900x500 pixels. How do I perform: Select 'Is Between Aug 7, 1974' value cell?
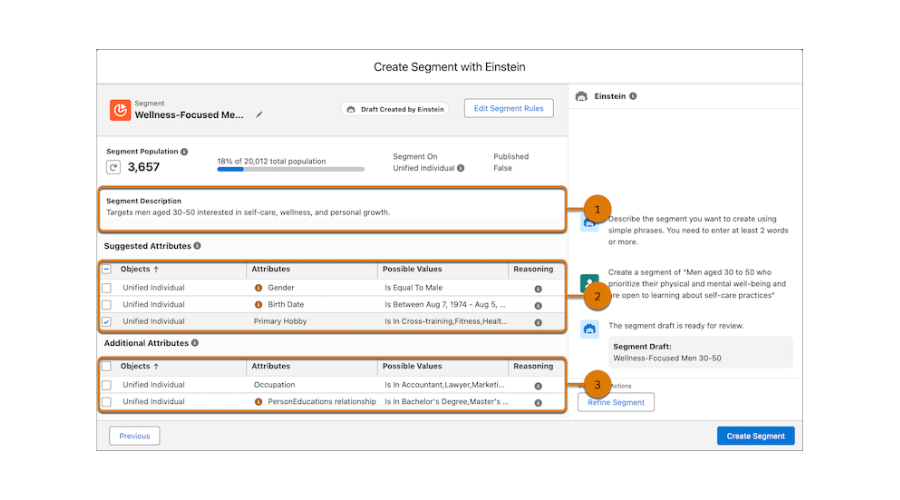(x=445, y=304)
